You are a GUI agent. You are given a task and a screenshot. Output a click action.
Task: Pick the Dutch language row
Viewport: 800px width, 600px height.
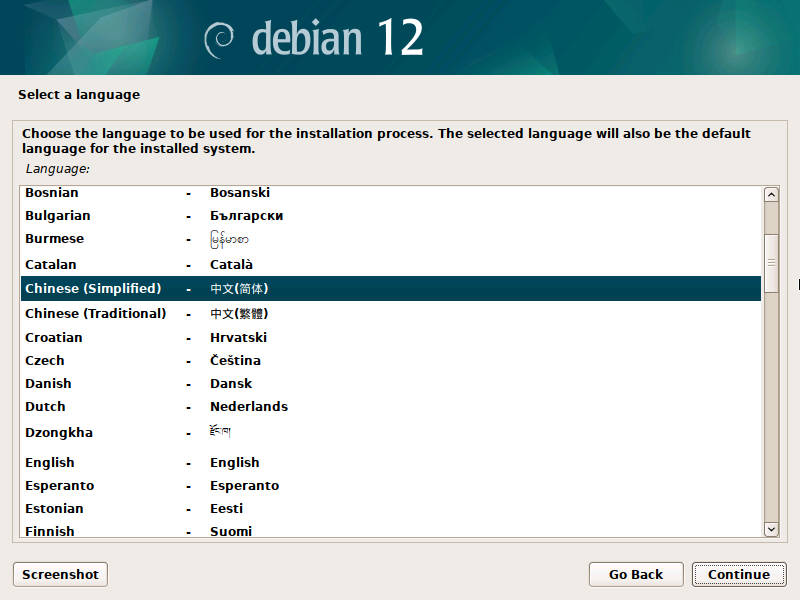(x=45, y=406)
